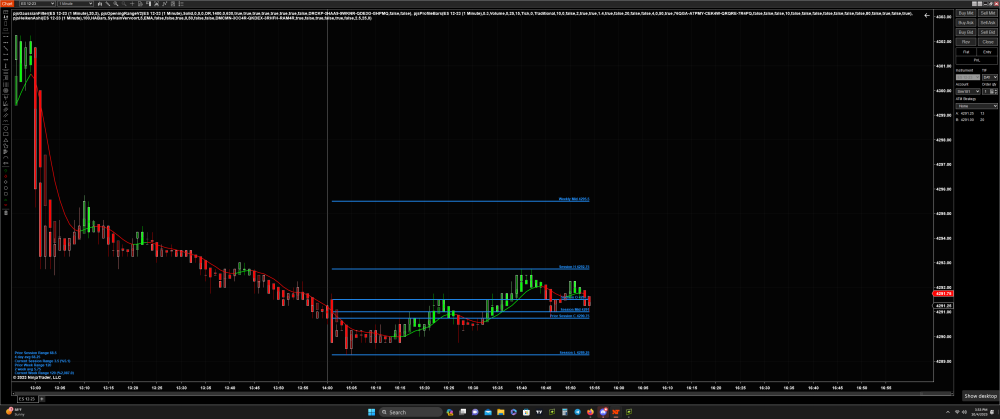
Task: Click the Rev position button
Action: (x=965, y=42)
